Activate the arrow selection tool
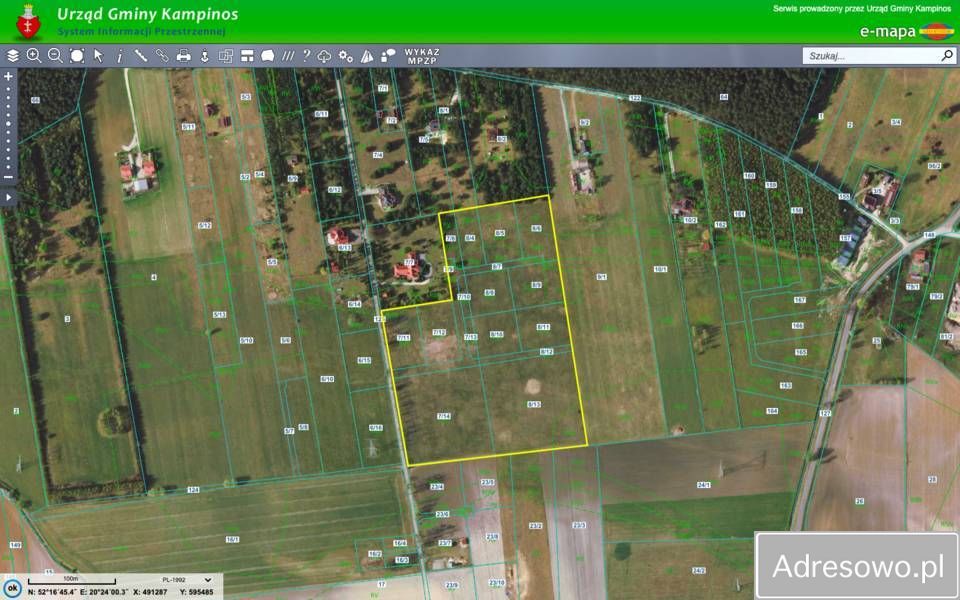 [98, 56]
